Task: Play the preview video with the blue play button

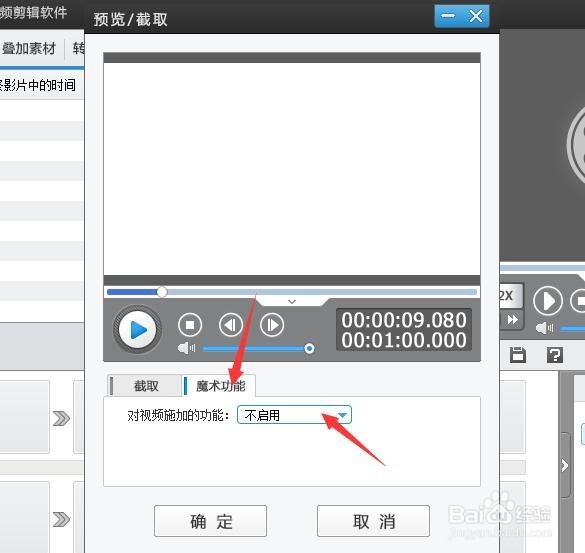Action: (x=137, y=330)
